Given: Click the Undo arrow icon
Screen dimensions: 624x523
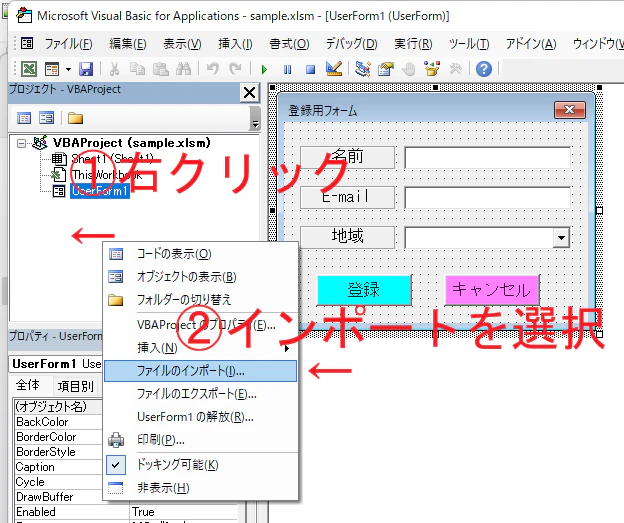Looking at the screenshot, I should tap(213, 69).
